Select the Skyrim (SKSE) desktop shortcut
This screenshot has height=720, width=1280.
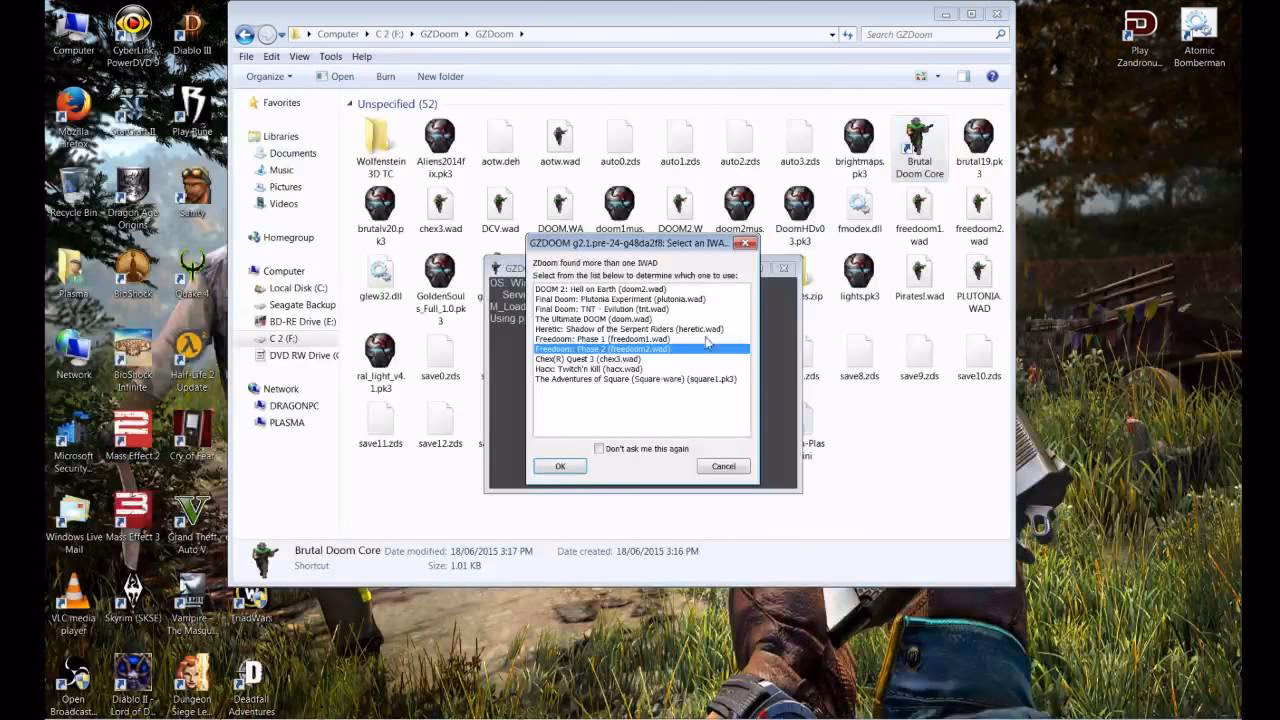(133, 598)
